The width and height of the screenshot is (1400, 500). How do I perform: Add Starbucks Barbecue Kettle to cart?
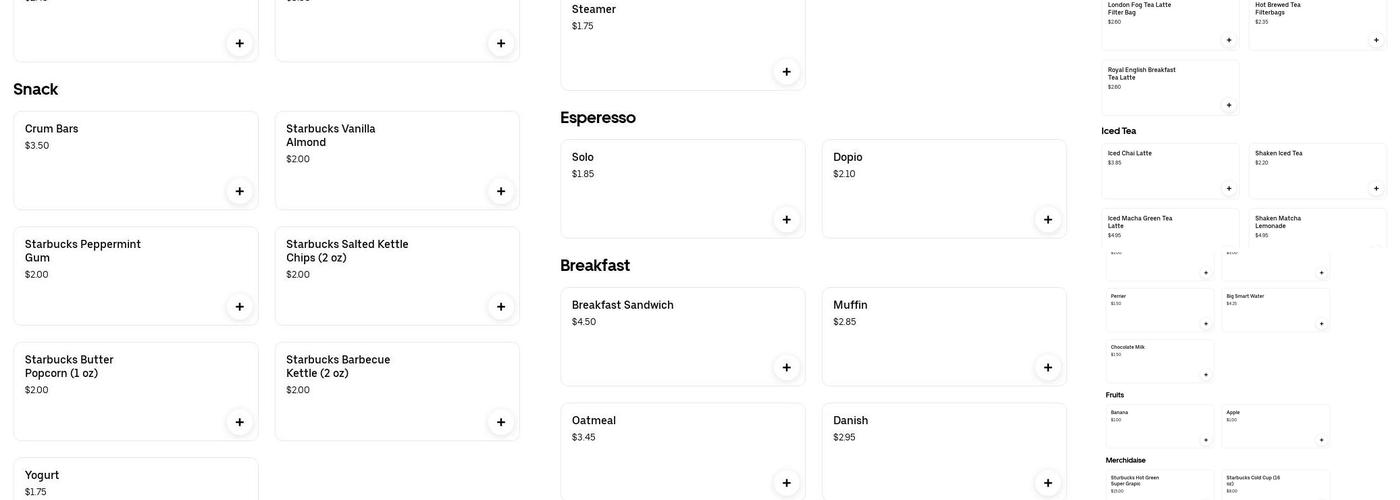click(x=501, y=422)
